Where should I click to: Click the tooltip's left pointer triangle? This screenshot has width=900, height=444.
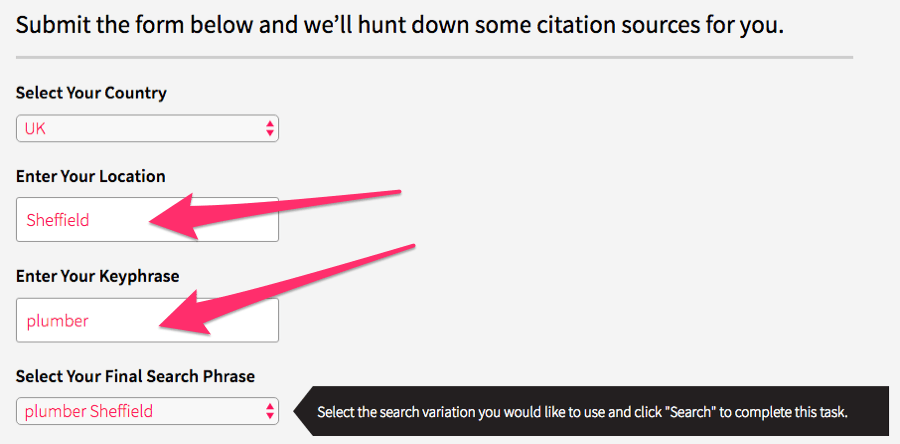pos(300,411)
